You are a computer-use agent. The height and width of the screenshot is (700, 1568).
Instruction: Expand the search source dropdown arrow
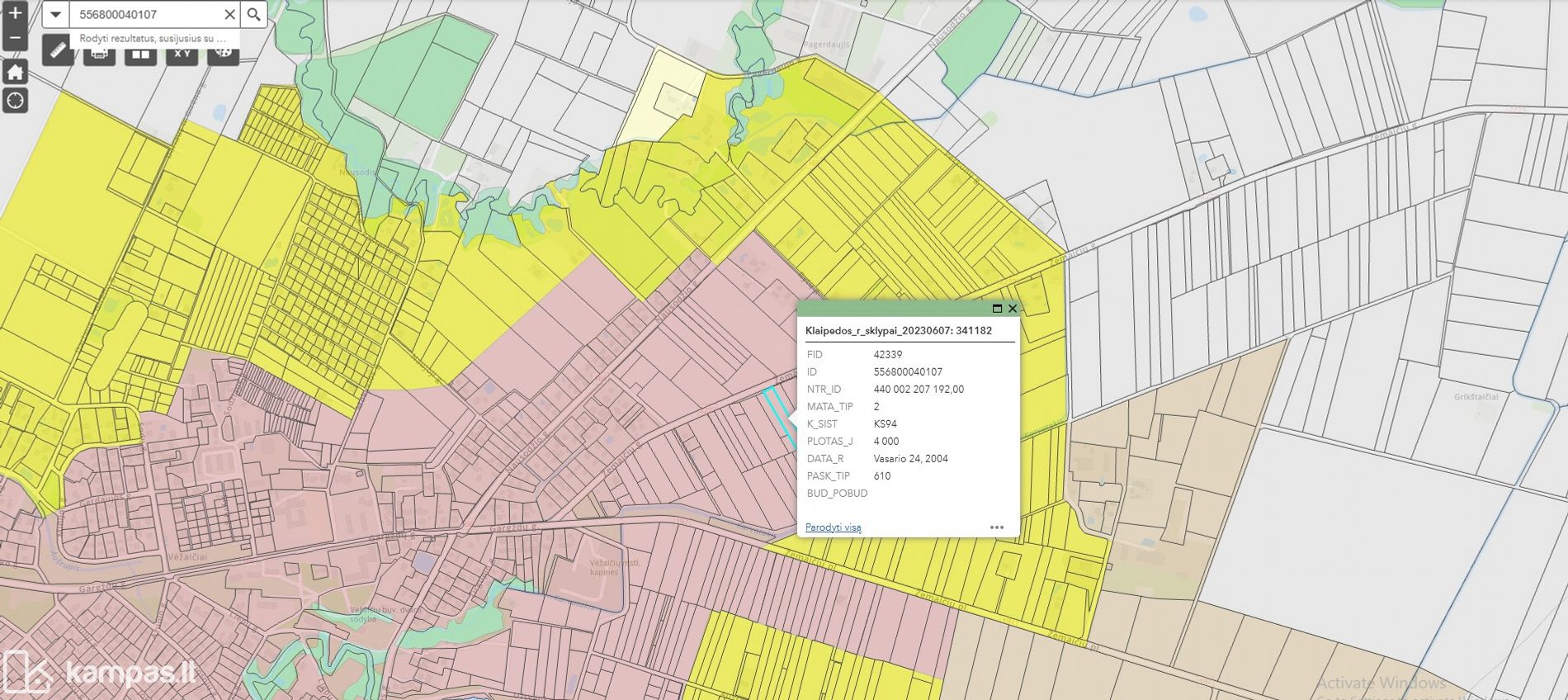55,14
